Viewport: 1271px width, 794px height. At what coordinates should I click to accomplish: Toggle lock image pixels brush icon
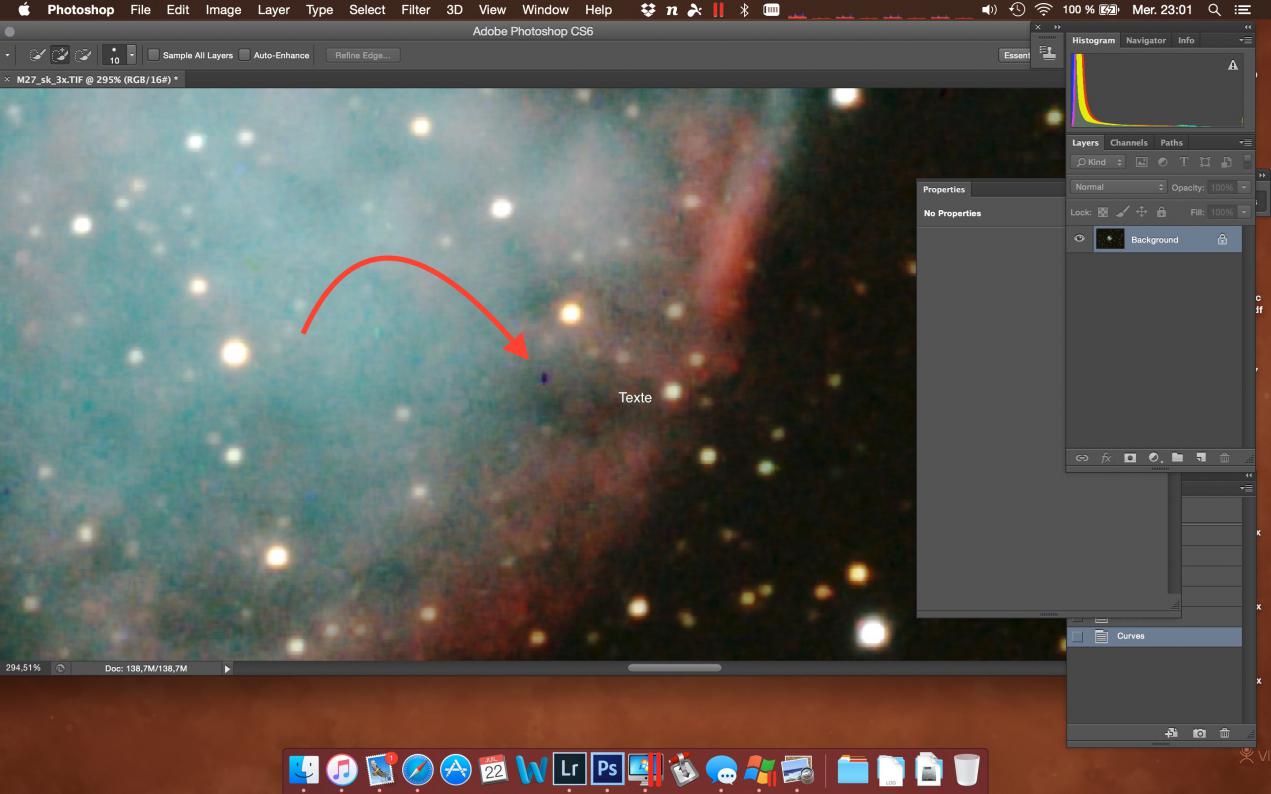pyautogui.click(x=1123, y=212)
